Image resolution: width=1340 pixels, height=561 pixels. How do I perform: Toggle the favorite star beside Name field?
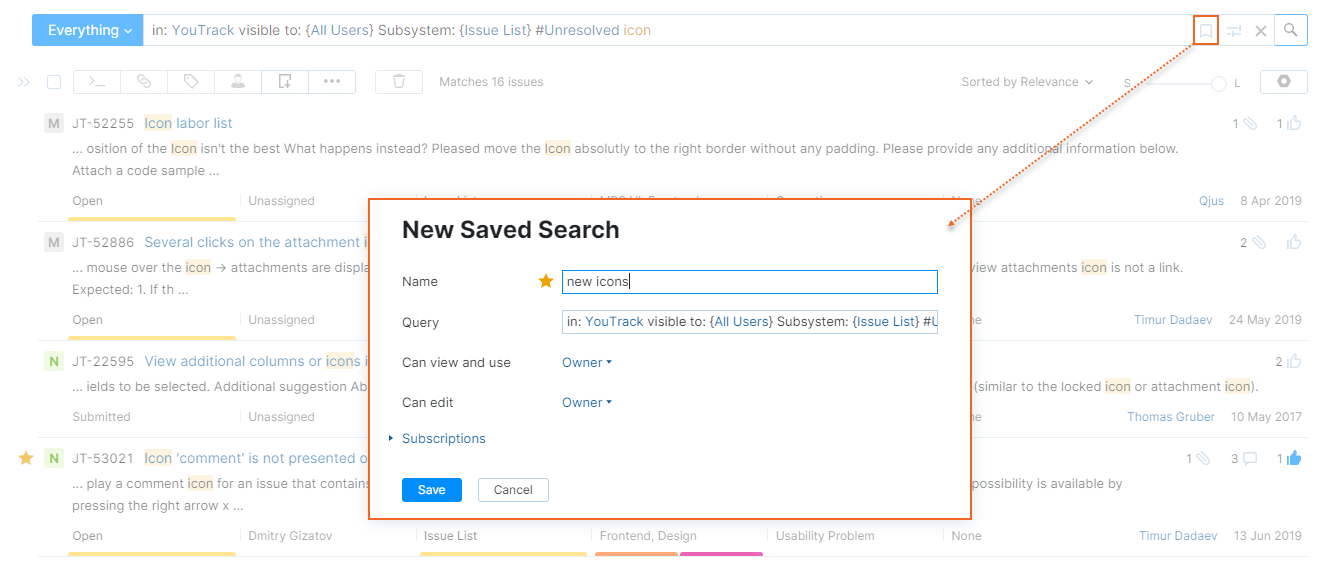(546, 282)
